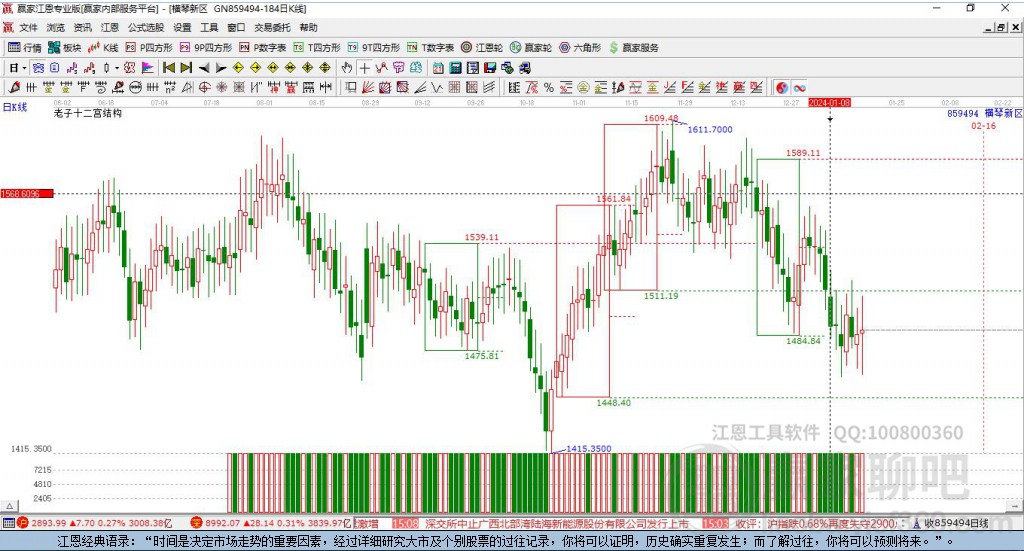
Task: Click the 859494 横琴新区 stock label
Action: point(985,114)
